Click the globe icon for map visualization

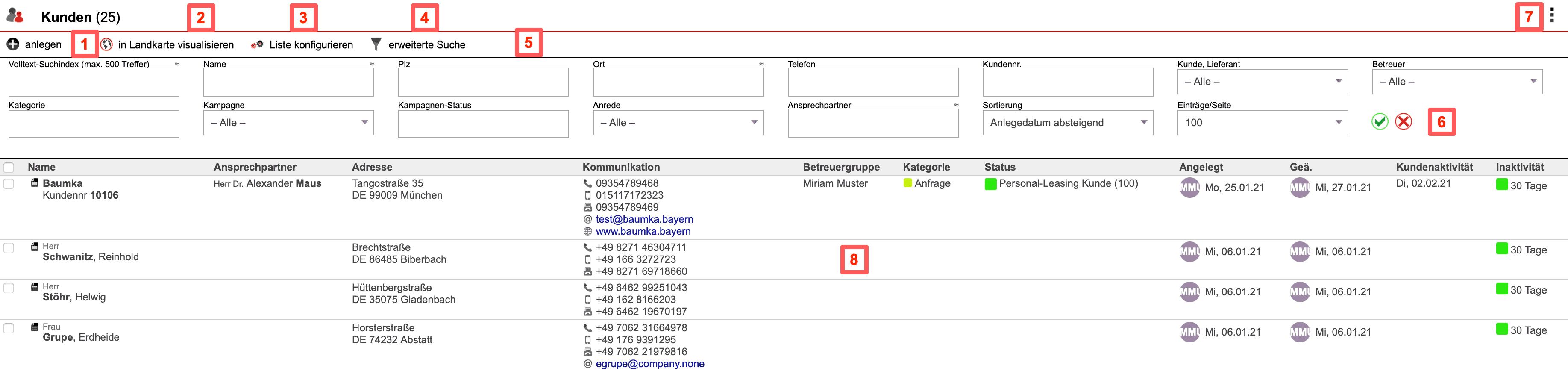point(106,44)
